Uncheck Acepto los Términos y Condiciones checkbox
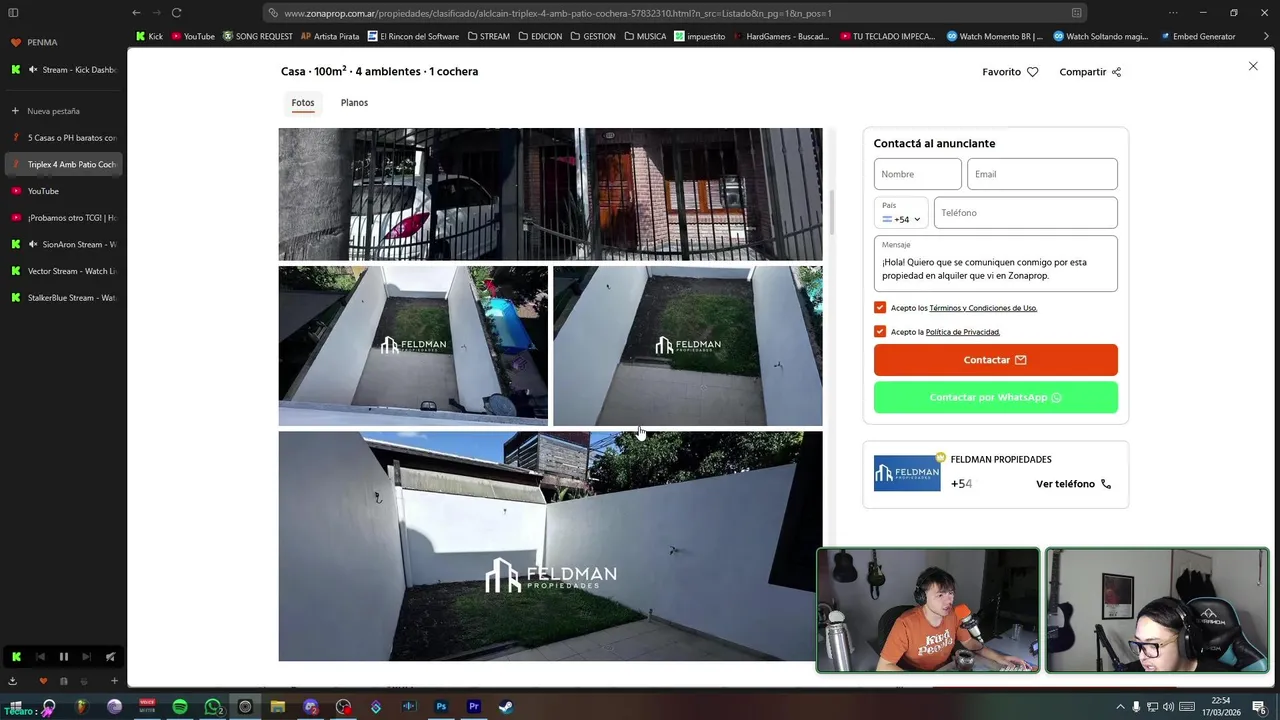The width and height of the screenshot is (1280, 720). click(880, 308)
